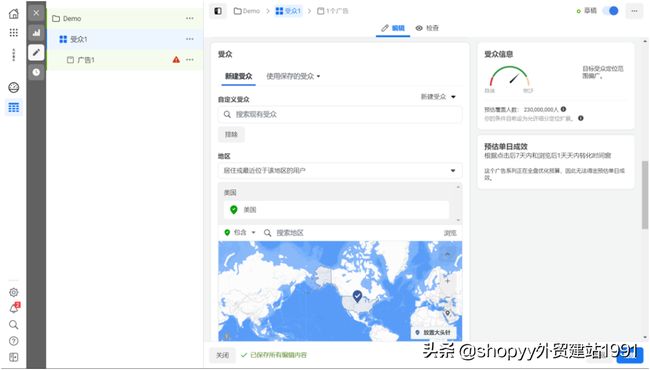The width and height of the screenshot is (650, 370).
Task: Open the ads table grid icon
Action: [x=14, y=107]
